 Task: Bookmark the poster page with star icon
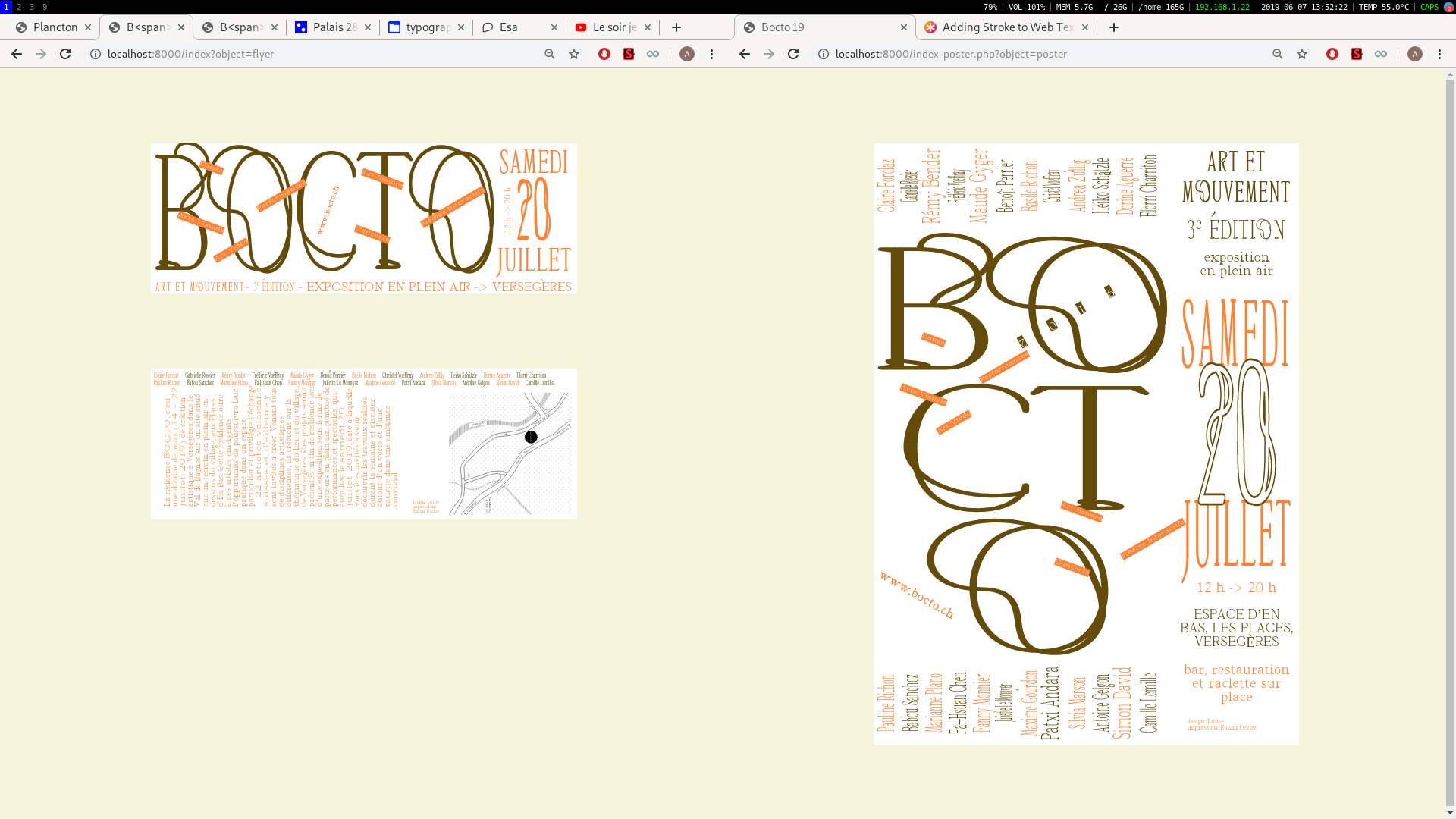coord(1302,54)
